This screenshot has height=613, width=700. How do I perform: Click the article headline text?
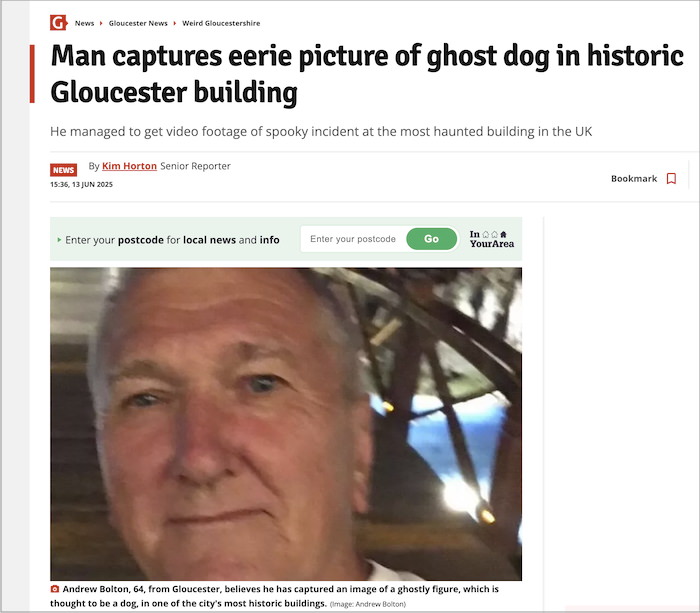click(x=367, y=74)
